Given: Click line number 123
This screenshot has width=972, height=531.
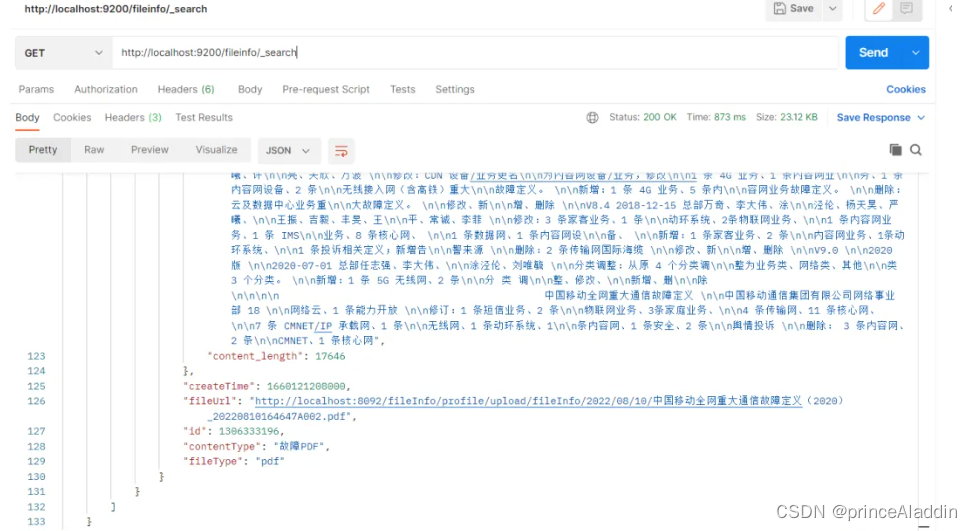Looking at the screenshot, I should click(36, 356).
